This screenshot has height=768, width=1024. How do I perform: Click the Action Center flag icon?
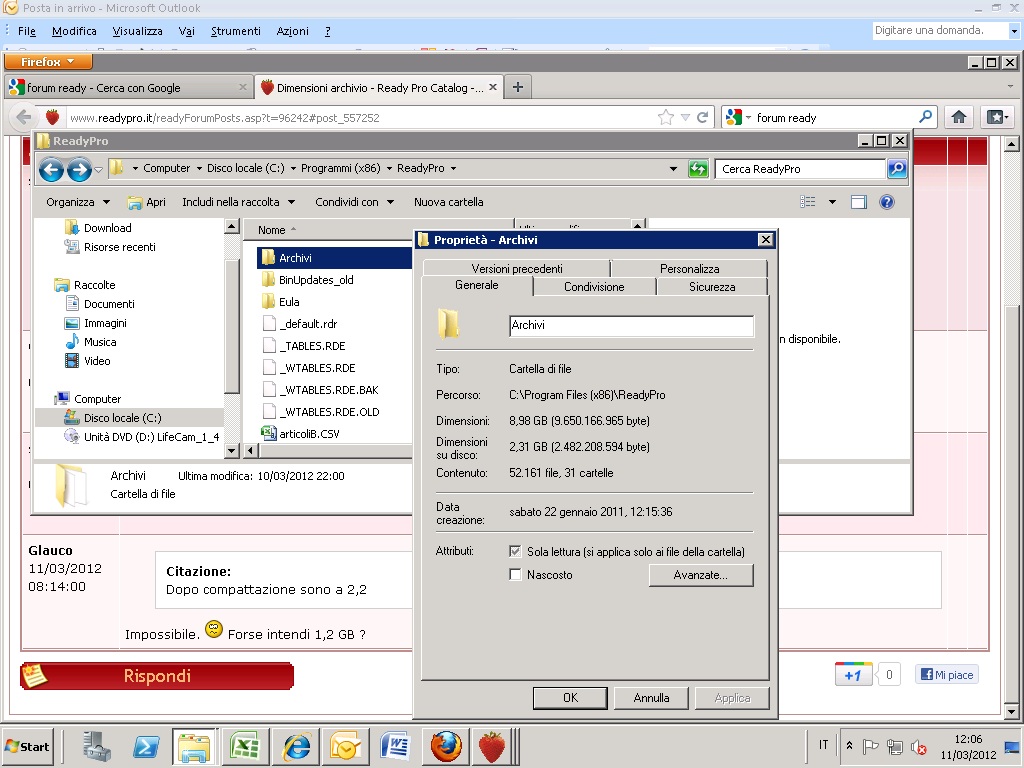pos(870,746)
